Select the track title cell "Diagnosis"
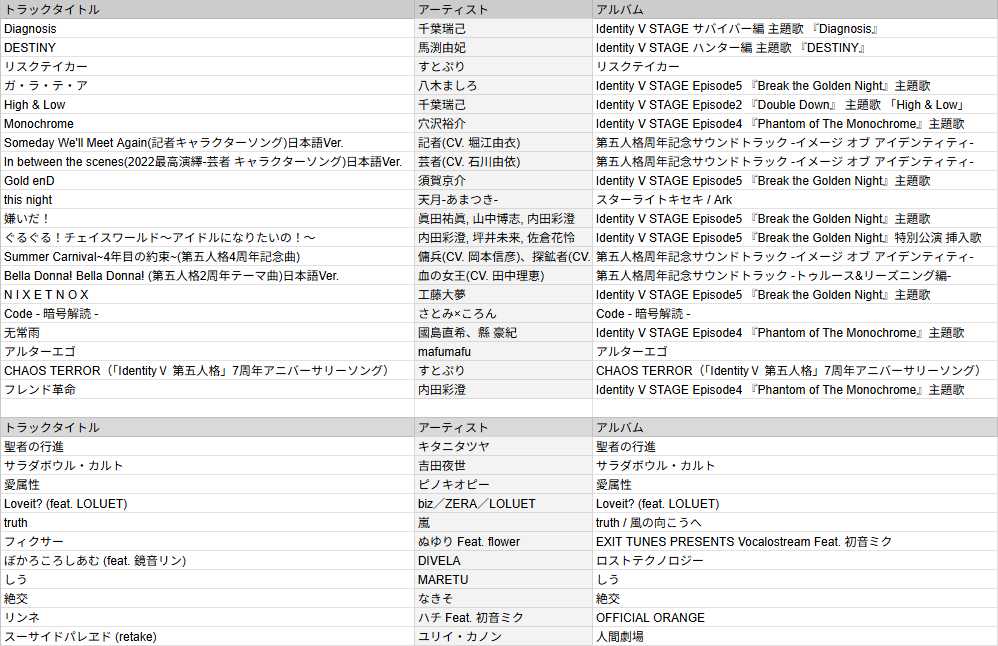Screen dimensions: 998x646 (x=207, y=29)
